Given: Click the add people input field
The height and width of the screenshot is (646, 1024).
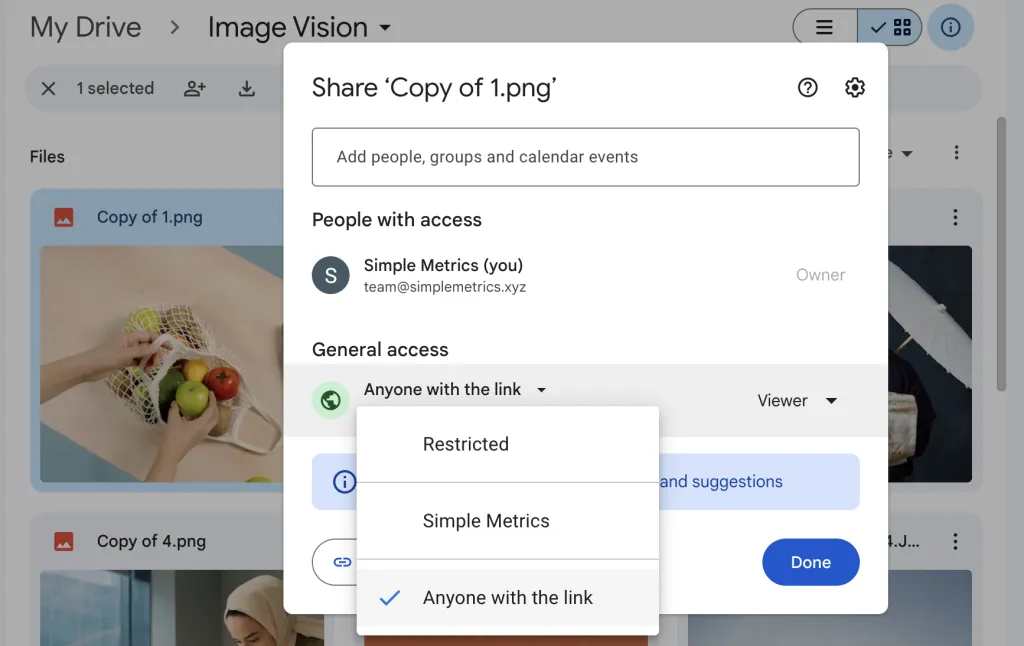Looking at the screenshot, I should pos(585,157).
